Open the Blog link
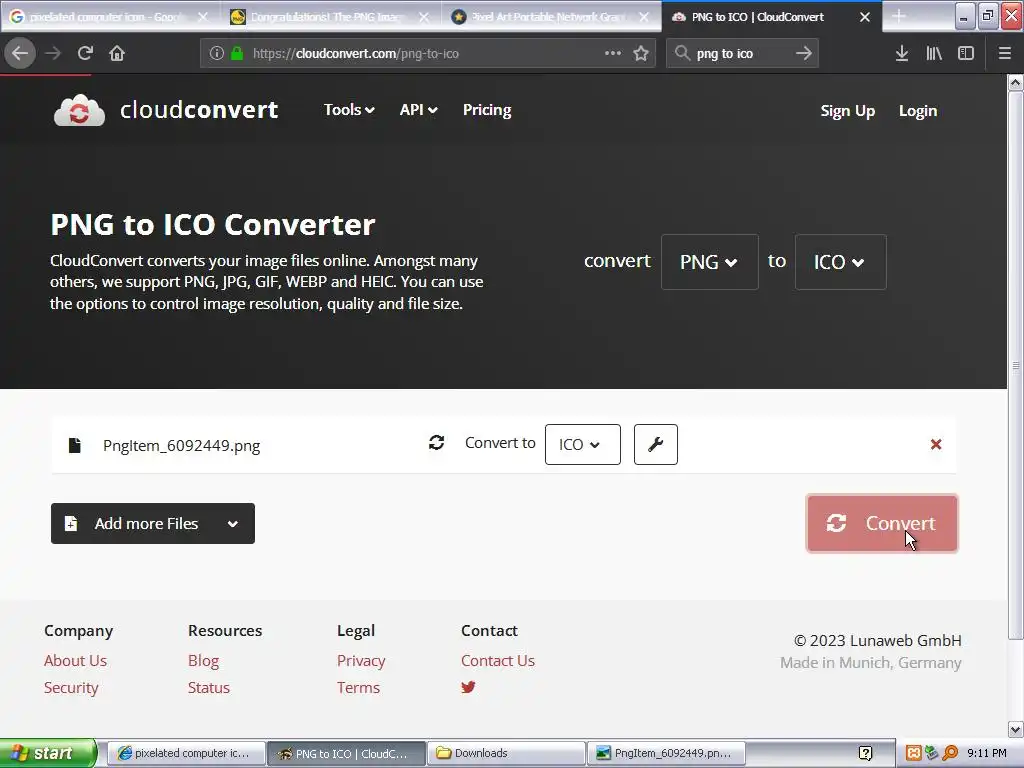The height and width of the screenshot is (768, 1024). click(203, 660)
